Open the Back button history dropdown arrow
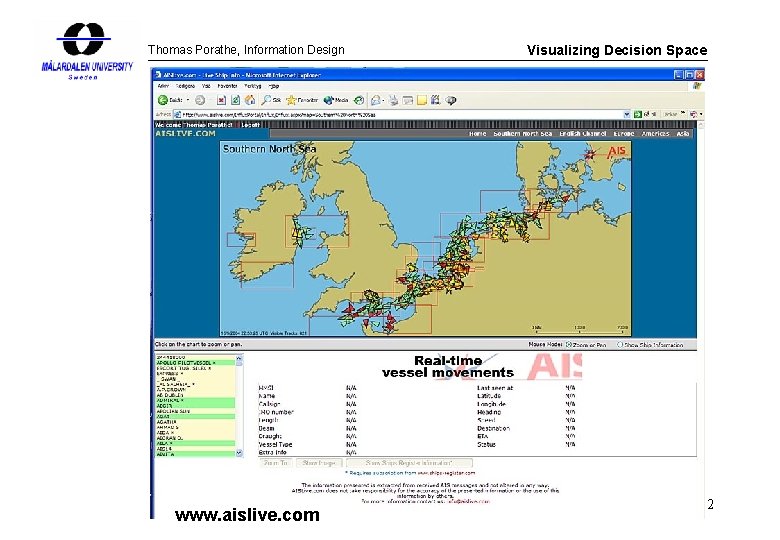 tap(188, 100)
